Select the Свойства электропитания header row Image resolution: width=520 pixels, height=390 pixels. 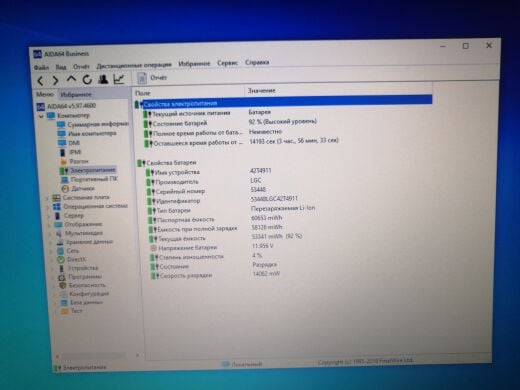pyautogui.click(x=283, y=102)
